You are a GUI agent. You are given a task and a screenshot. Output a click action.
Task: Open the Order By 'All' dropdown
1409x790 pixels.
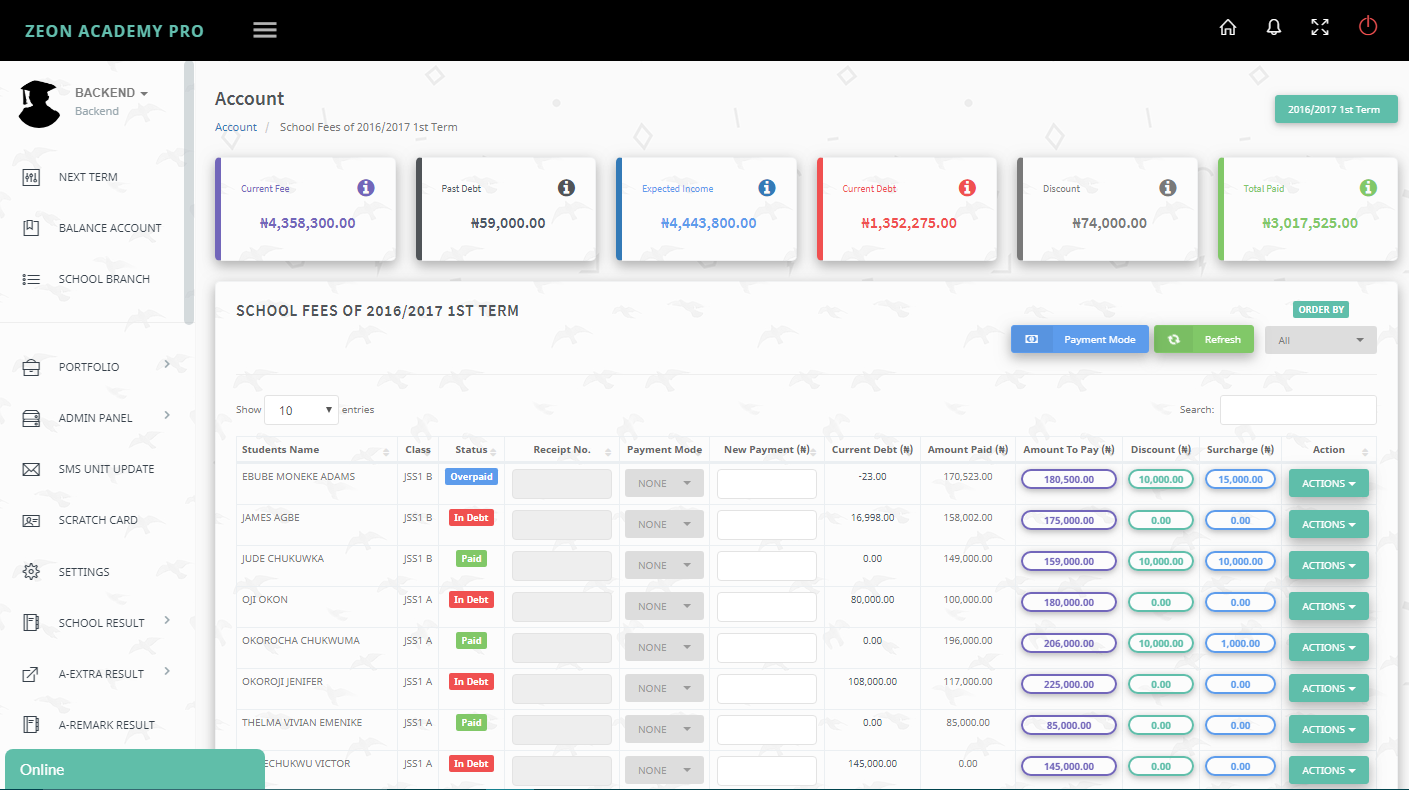click(x=1320, y=340)
